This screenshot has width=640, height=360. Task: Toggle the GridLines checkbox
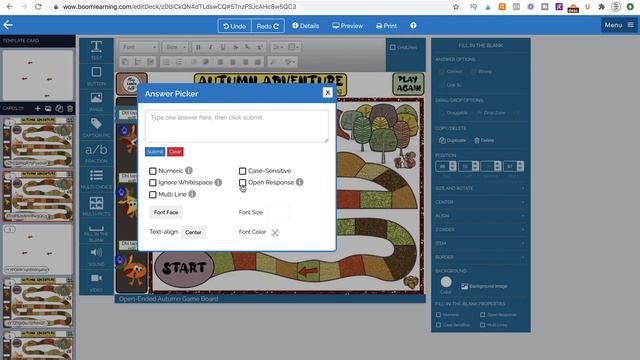393,47
